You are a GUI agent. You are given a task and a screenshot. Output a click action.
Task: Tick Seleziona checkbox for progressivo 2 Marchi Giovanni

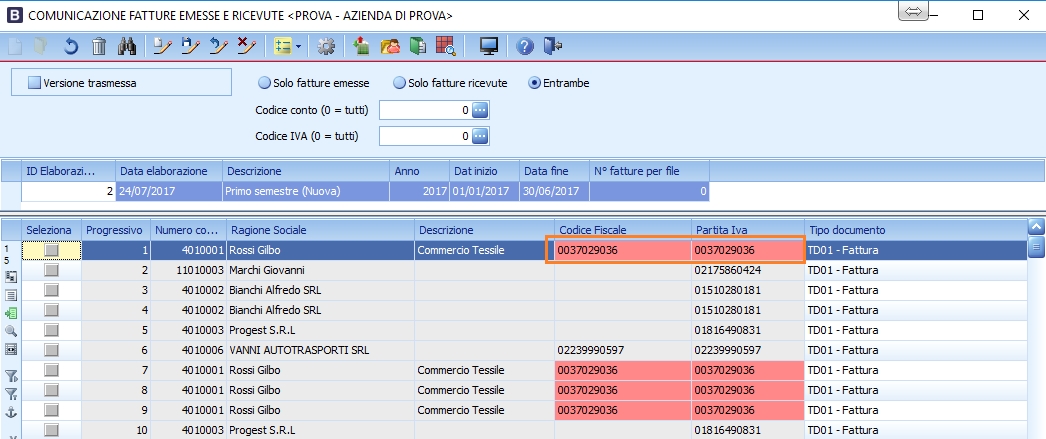[51, 270]
